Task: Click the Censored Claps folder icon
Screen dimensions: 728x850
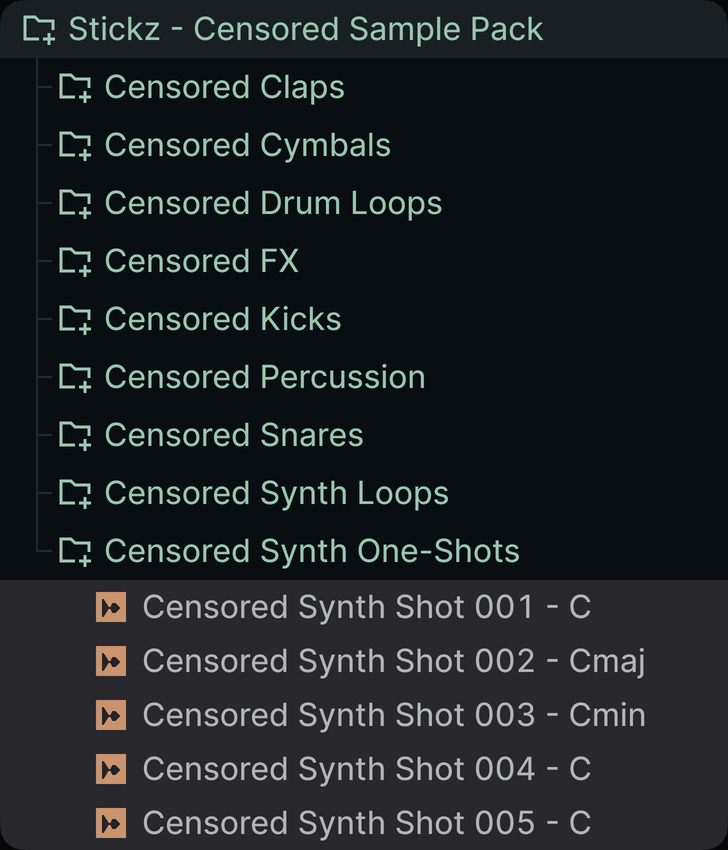Action: (75, 87)
